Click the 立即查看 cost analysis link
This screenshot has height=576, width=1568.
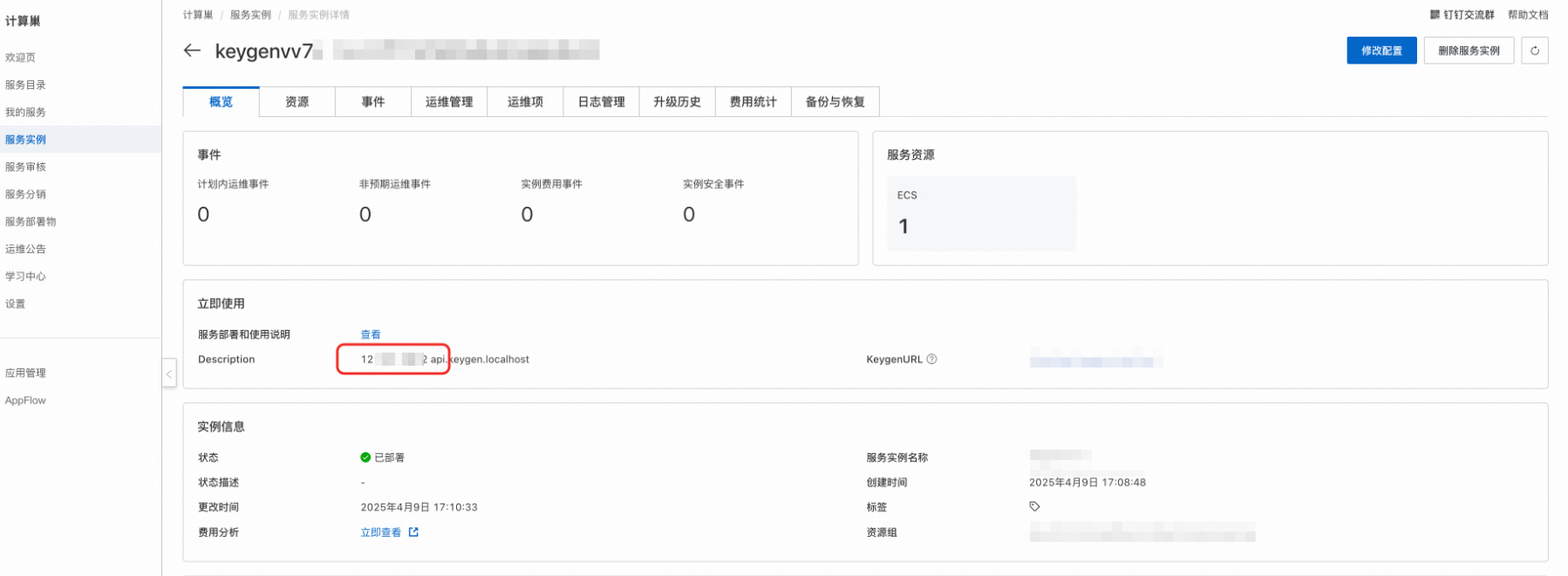pyautogui.click(x=381, y=532)
